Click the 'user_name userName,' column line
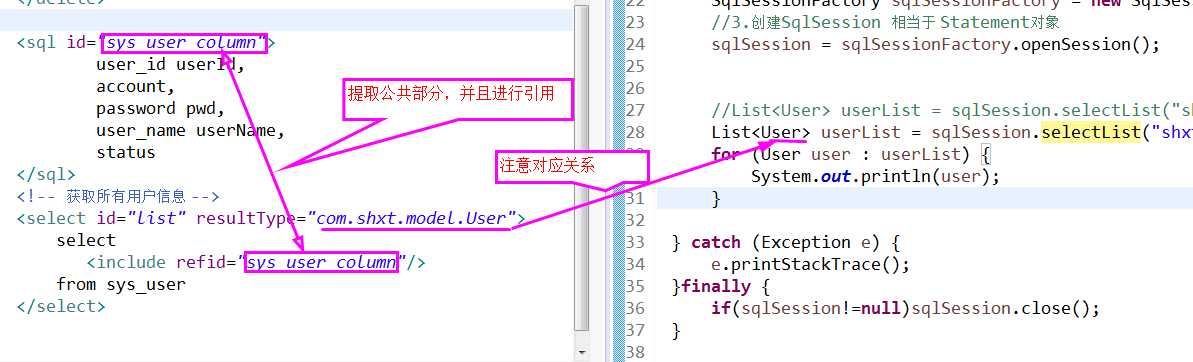Viewport: 1193px width, 362px height. (x=190, y=131)
